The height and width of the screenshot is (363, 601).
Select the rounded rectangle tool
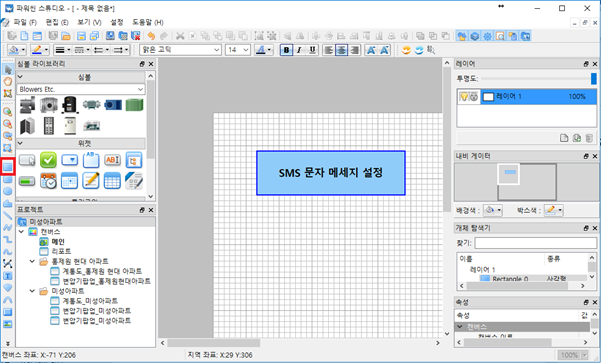tap(7, 179)
